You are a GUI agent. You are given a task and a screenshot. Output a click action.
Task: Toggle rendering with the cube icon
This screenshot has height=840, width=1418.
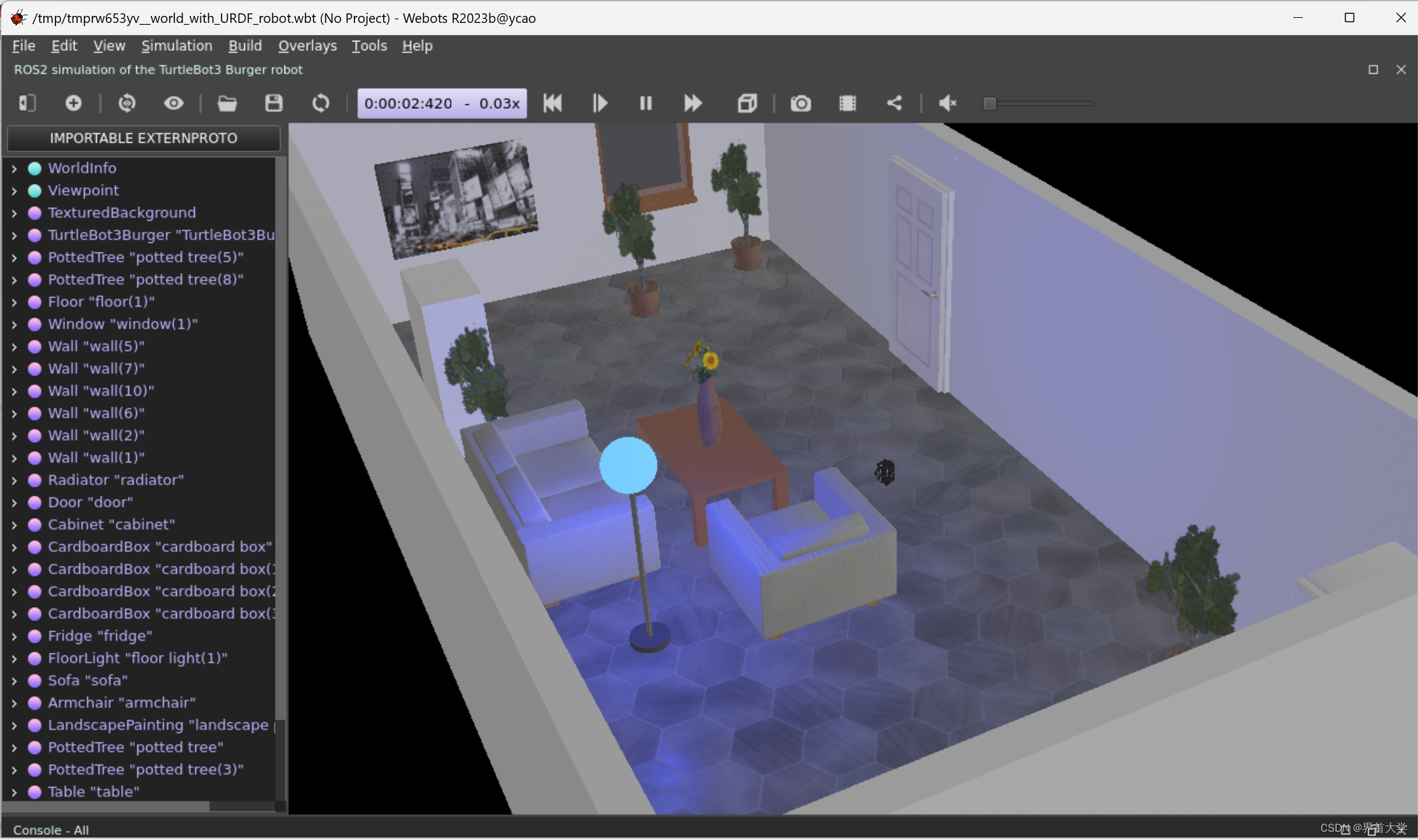747,103
